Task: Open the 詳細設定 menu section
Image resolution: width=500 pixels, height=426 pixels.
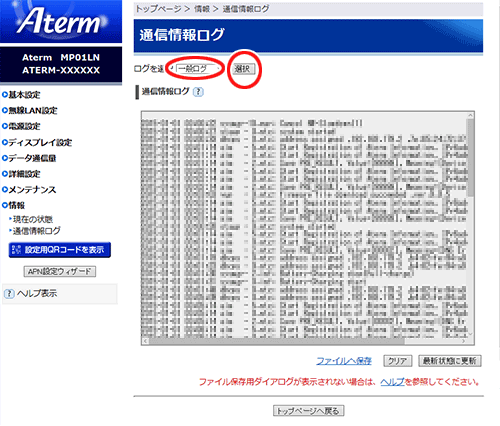Action: tap(24, 174)
